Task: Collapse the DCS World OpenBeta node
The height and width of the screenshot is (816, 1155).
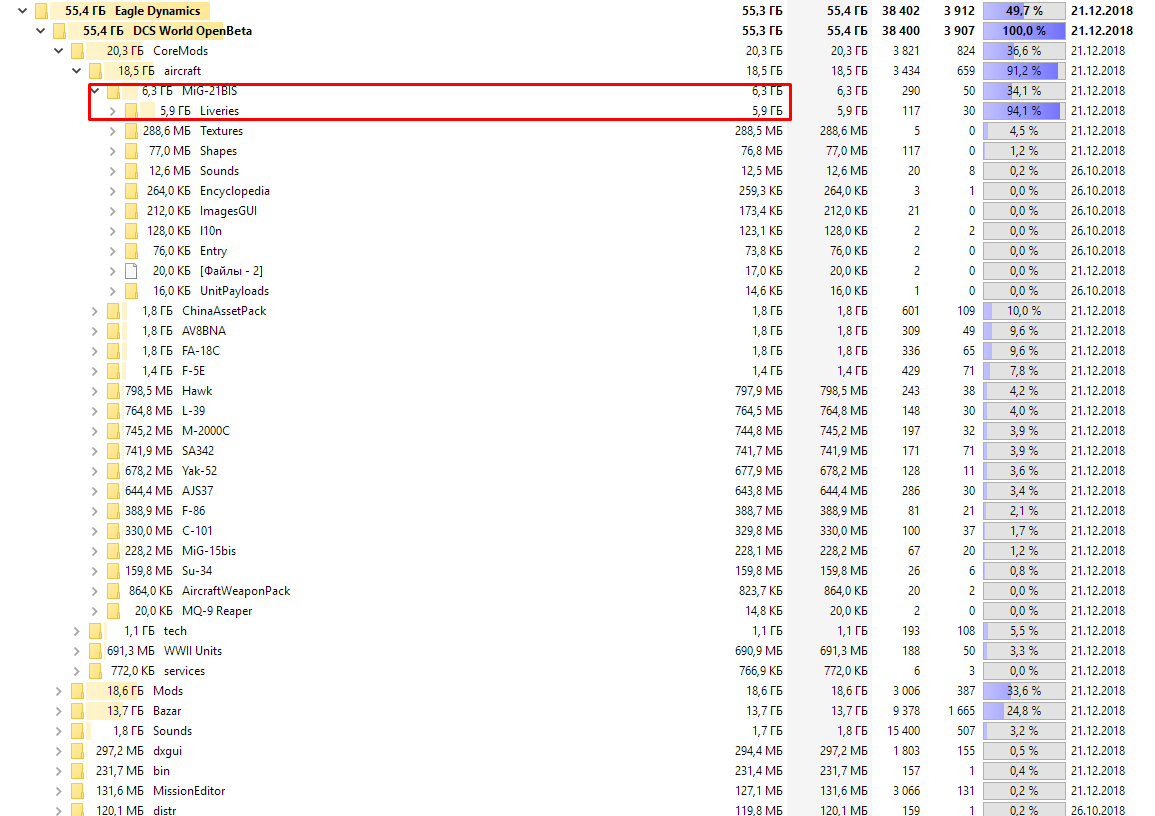Action: (41, 31)
